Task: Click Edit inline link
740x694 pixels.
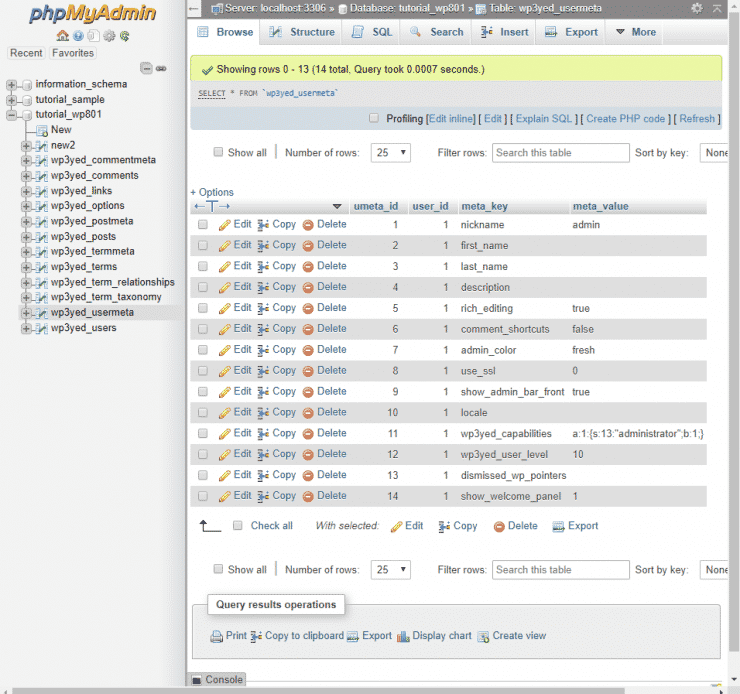Action: point(451,119)
